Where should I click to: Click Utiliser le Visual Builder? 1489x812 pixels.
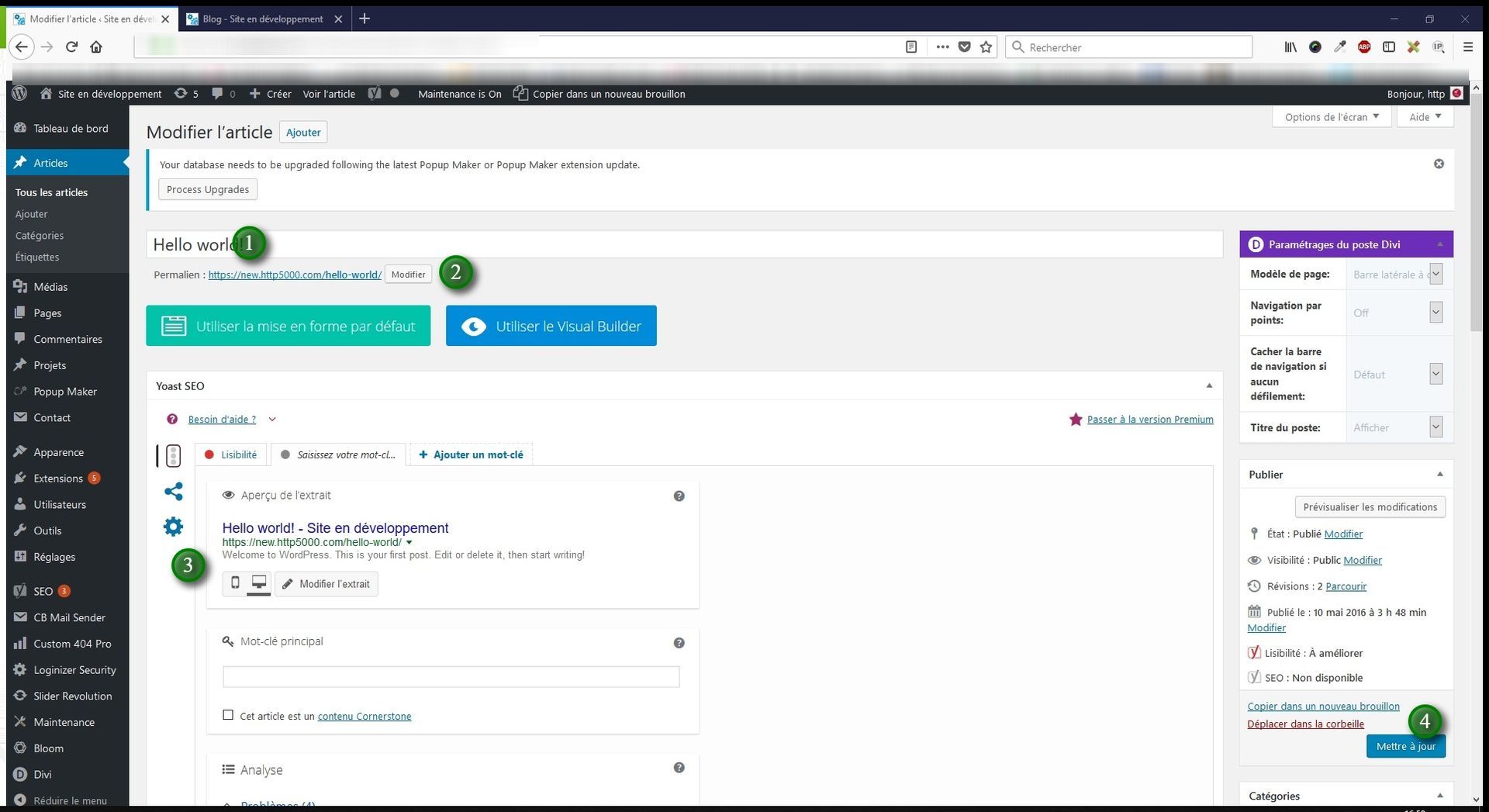pyautogui.click(x=551, y=326)
